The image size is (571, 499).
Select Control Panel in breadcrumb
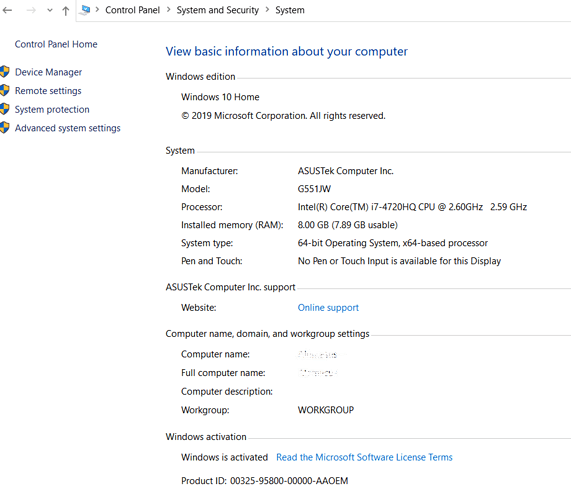pos(133,10)
